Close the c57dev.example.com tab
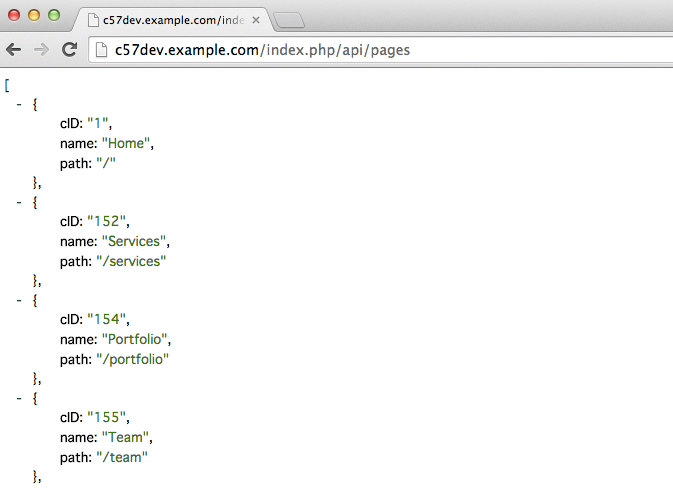 pyautogui.click(x=256, y=20)
